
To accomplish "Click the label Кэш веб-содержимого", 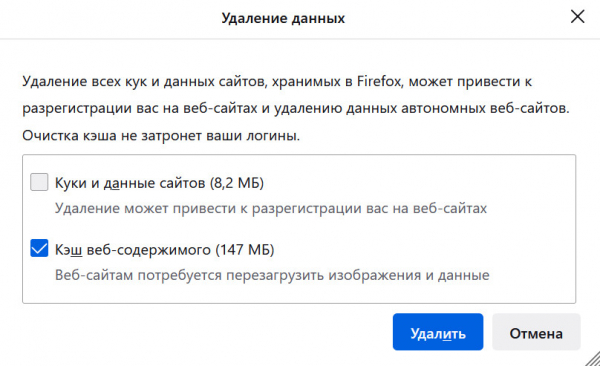I will click(133, 250).
